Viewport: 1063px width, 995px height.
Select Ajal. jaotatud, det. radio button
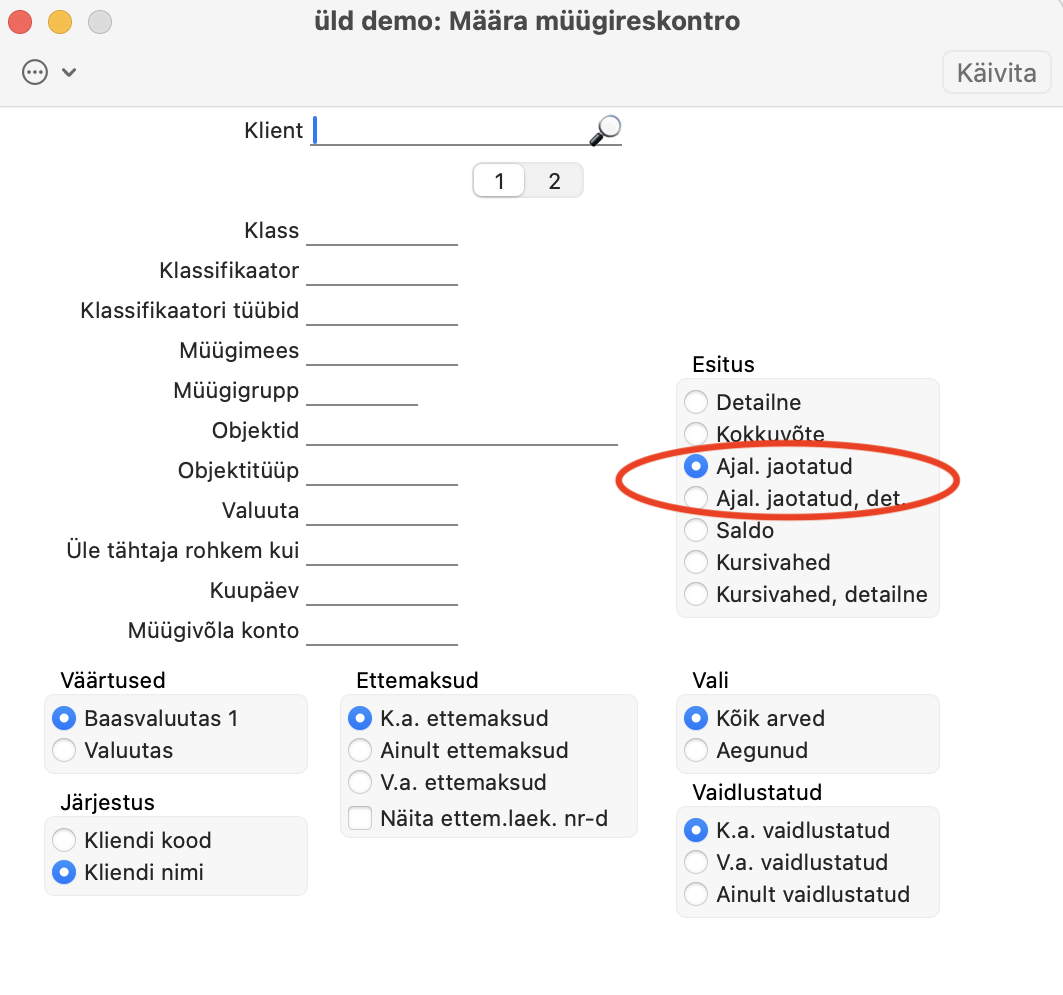pyautogui.click(x=696, y=498)
